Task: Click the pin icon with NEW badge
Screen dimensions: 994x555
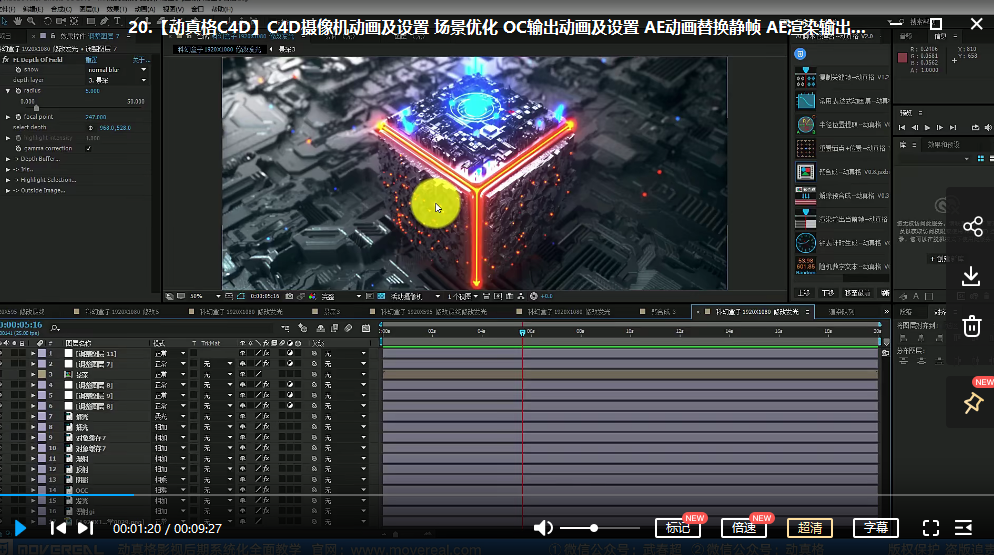Action: click(x=973, y=403)
